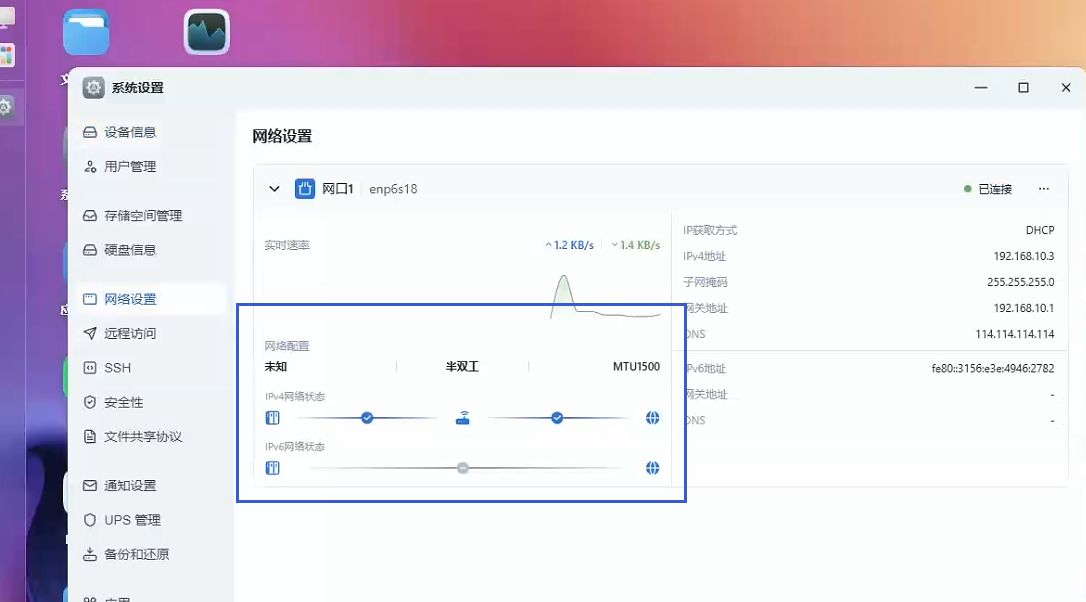Viewport: 1086px width, 602px height.
Task: Click DNS value 114.114.114.114
Action: click(x=1015, y=334)
